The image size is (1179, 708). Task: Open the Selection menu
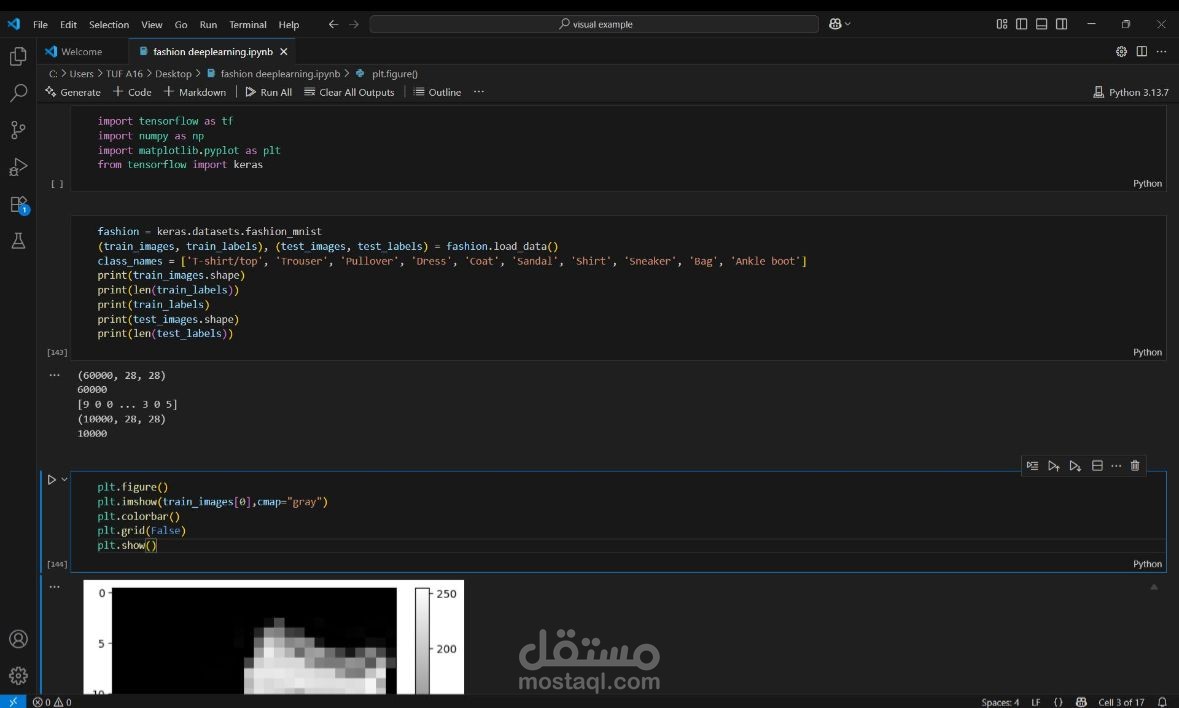coord(109,24)
